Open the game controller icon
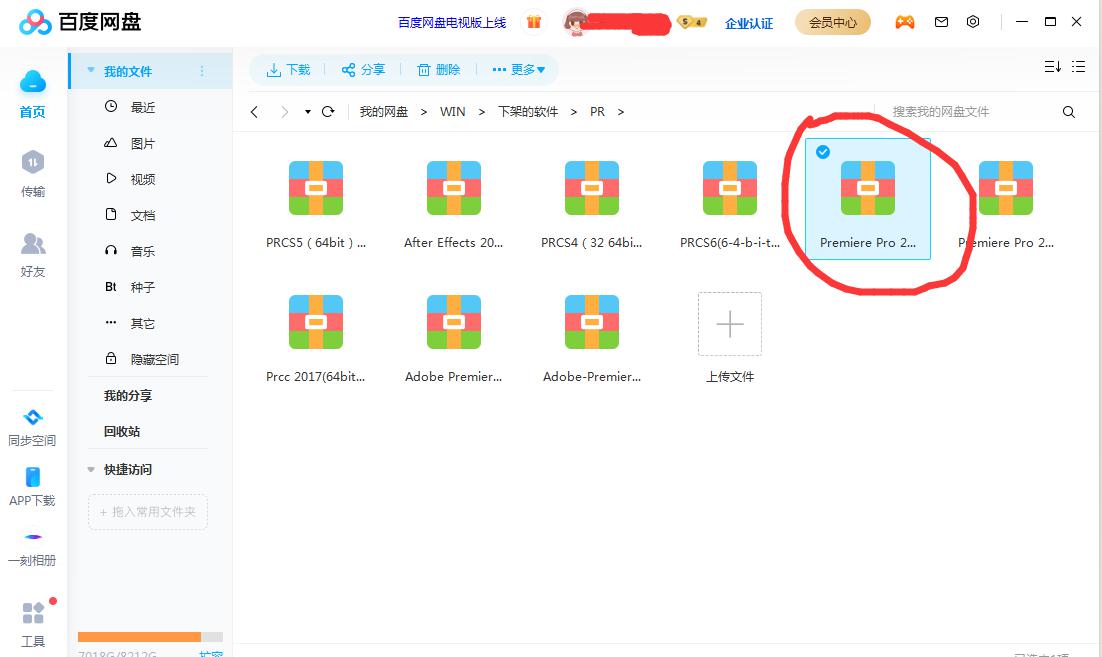Screen dimensions: 1102x657 point(905,22)
